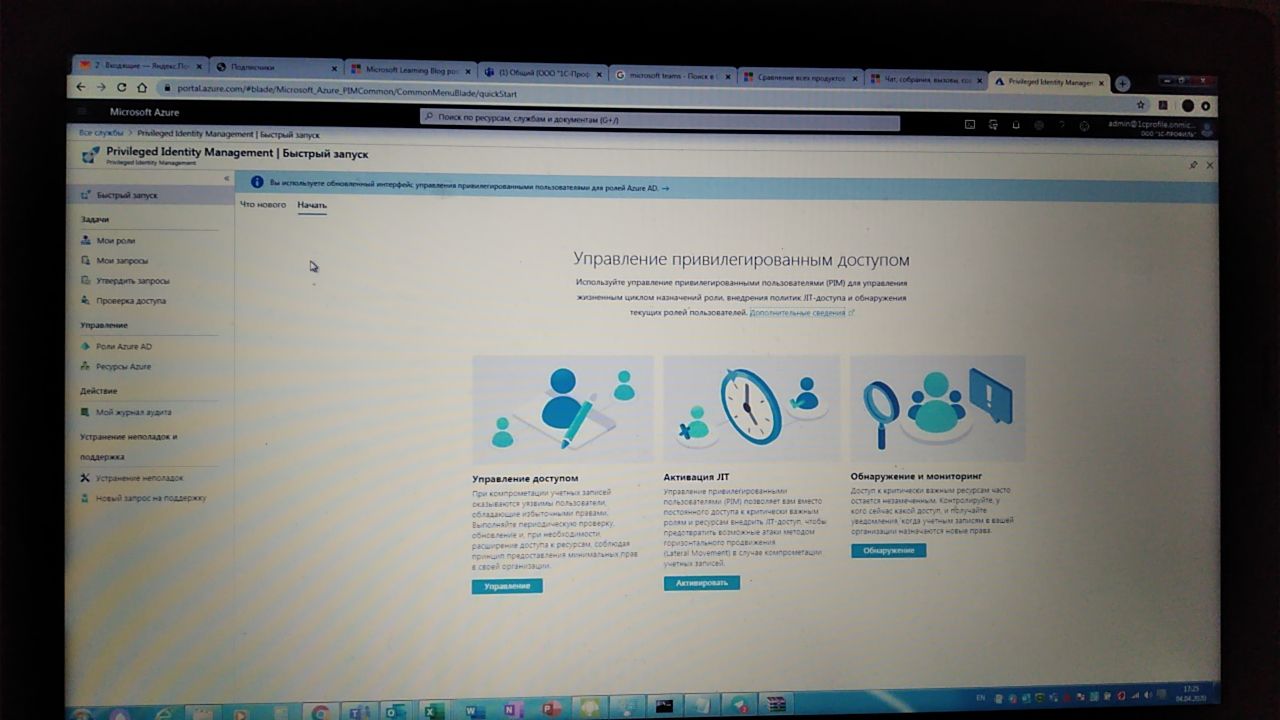Viewport: 1280px width, 720px height.
Task: Open Azure portal settings gear
Action: pyautogui.click(x=1039, y=126)
